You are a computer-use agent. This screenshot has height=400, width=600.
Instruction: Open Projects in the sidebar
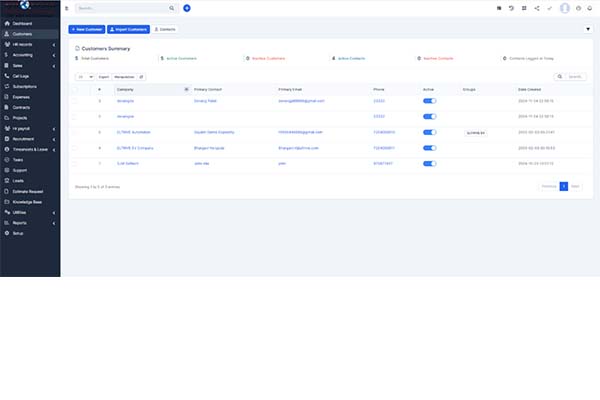20,118
